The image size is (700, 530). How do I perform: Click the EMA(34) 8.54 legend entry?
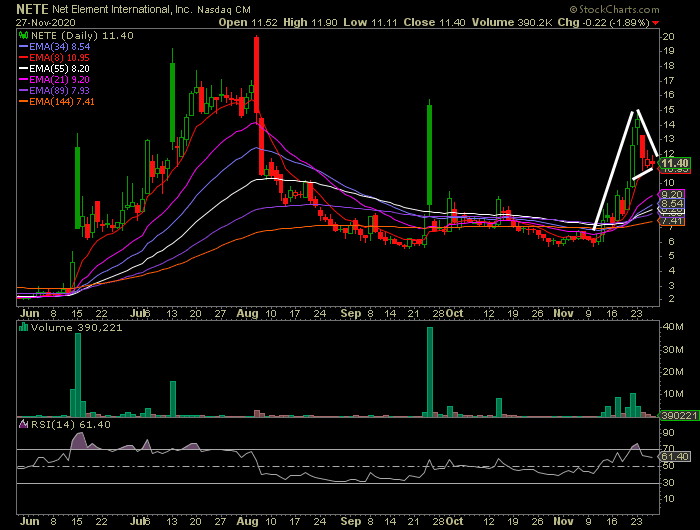click(x=60, y=46)
